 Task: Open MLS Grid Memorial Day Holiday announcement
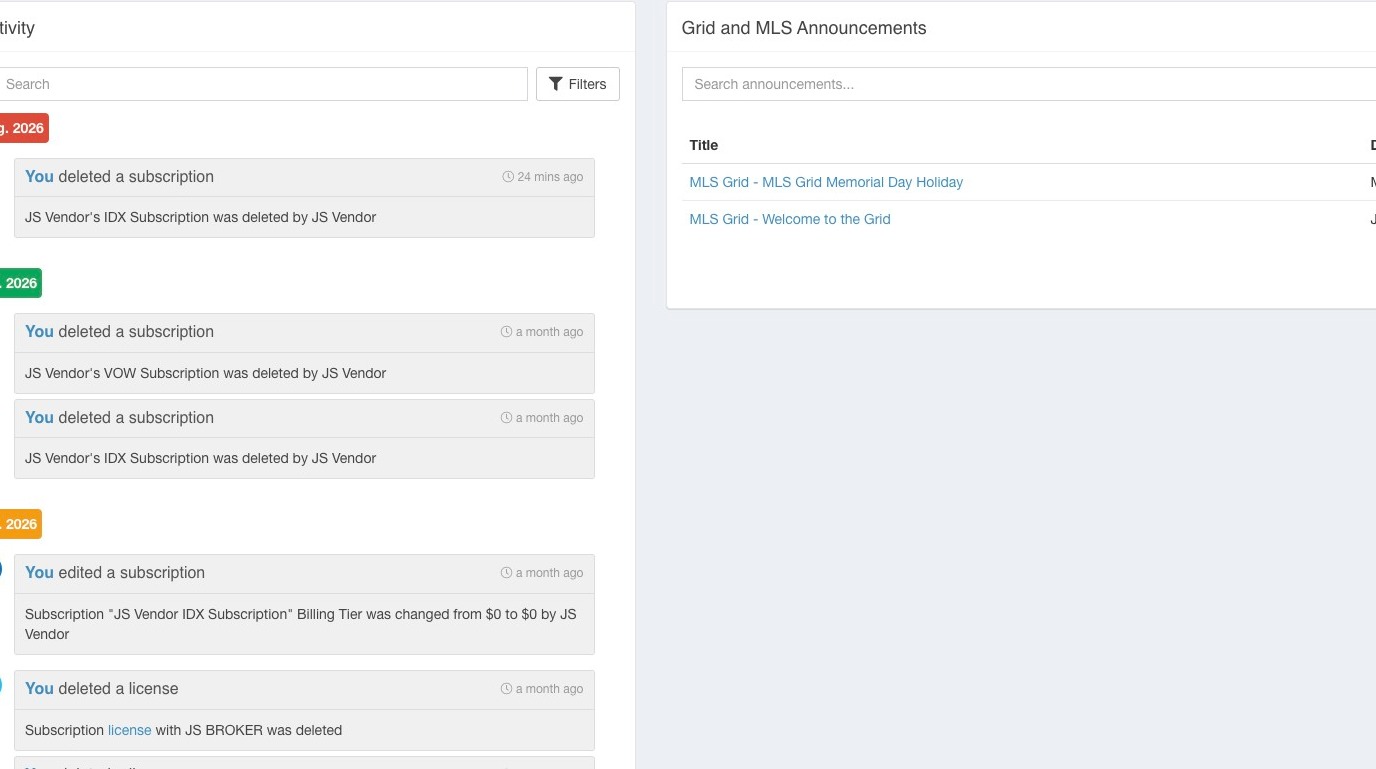(x=826, y=182)
